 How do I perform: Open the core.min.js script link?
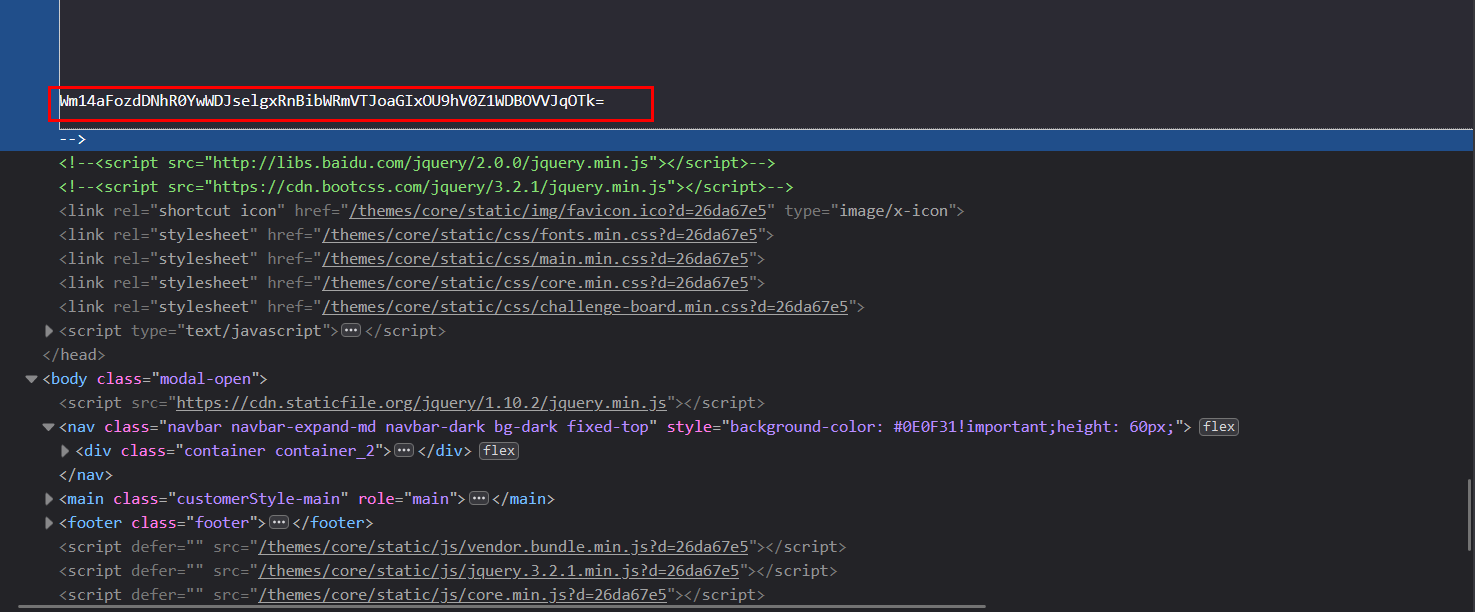463,595
